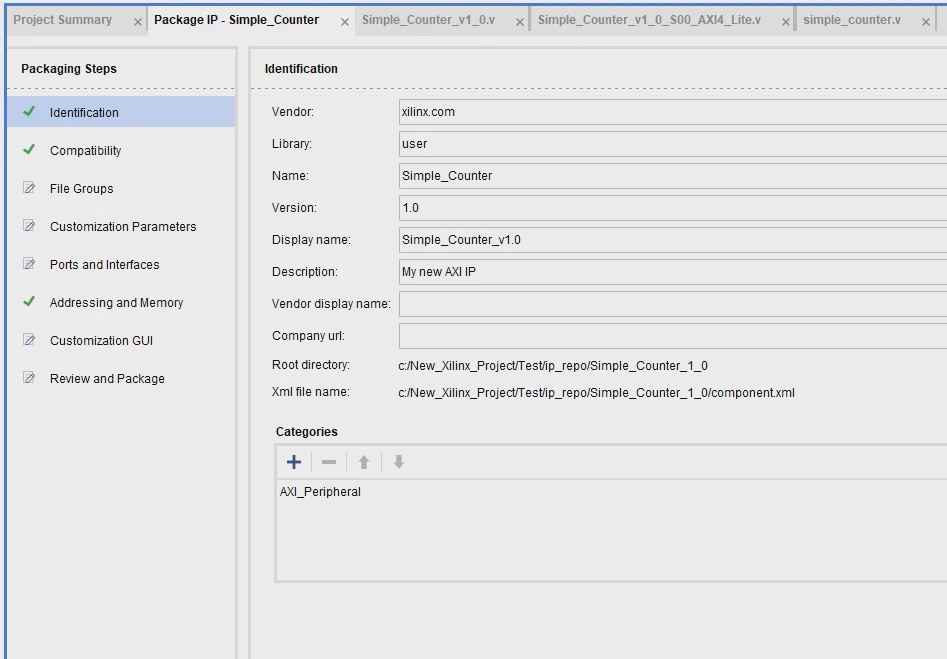
Task: Go to Review and Package step
Action: (x=121, y=379)
